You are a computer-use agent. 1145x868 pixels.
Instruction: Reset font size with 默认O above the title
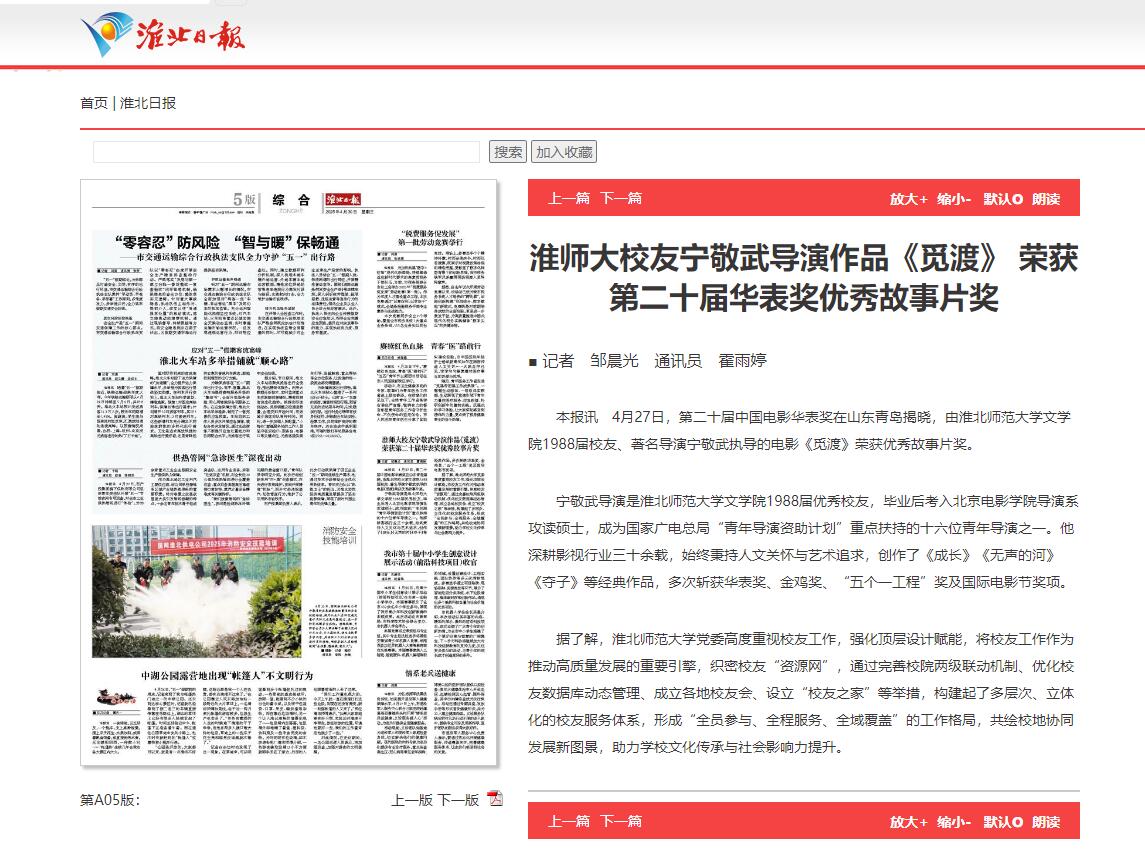(x=1002, y=199)
